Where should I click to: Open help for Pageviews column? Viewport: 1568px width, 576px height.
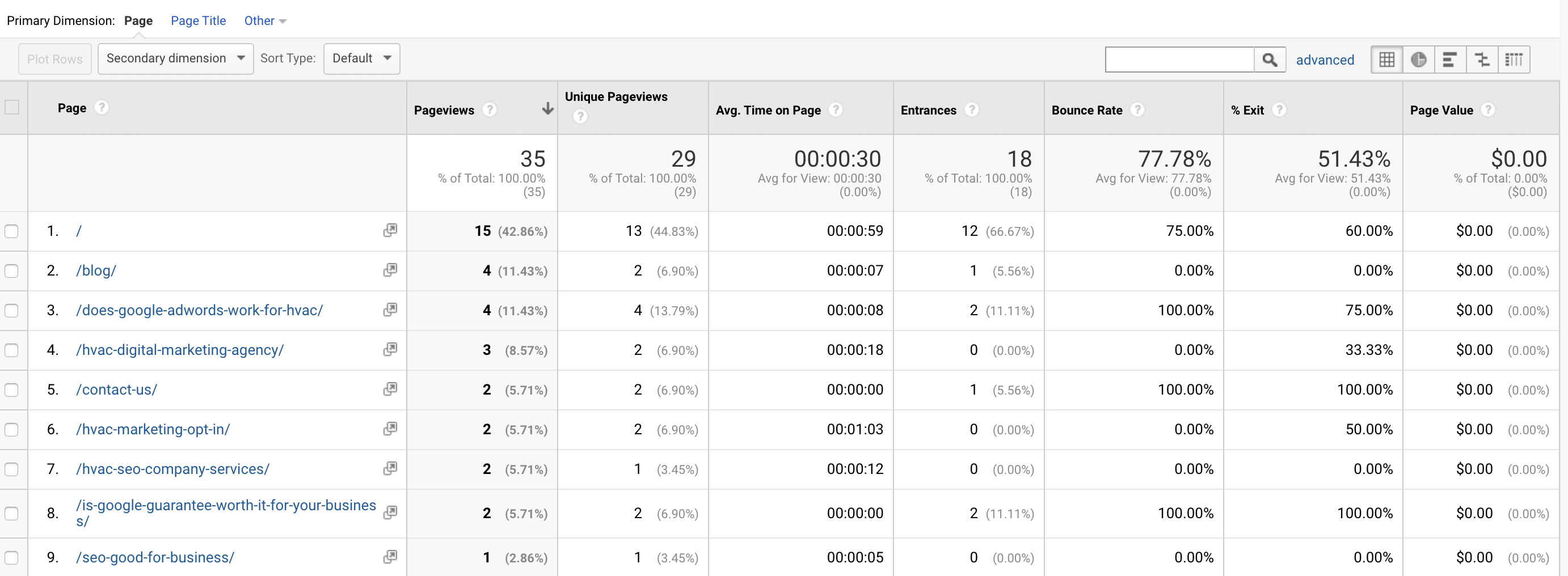tap(490, 109)
